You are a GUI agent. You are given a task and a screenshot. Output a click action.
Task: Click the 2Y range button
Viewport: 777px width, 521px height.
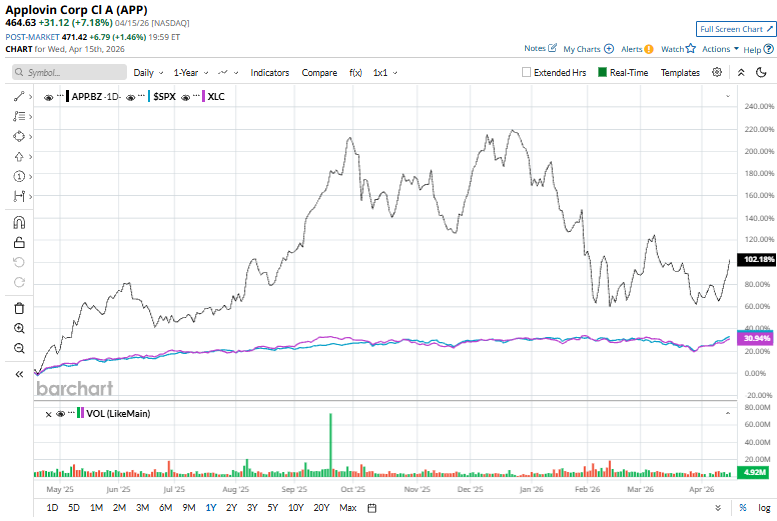pyautogui.click(x=231, y=508)
